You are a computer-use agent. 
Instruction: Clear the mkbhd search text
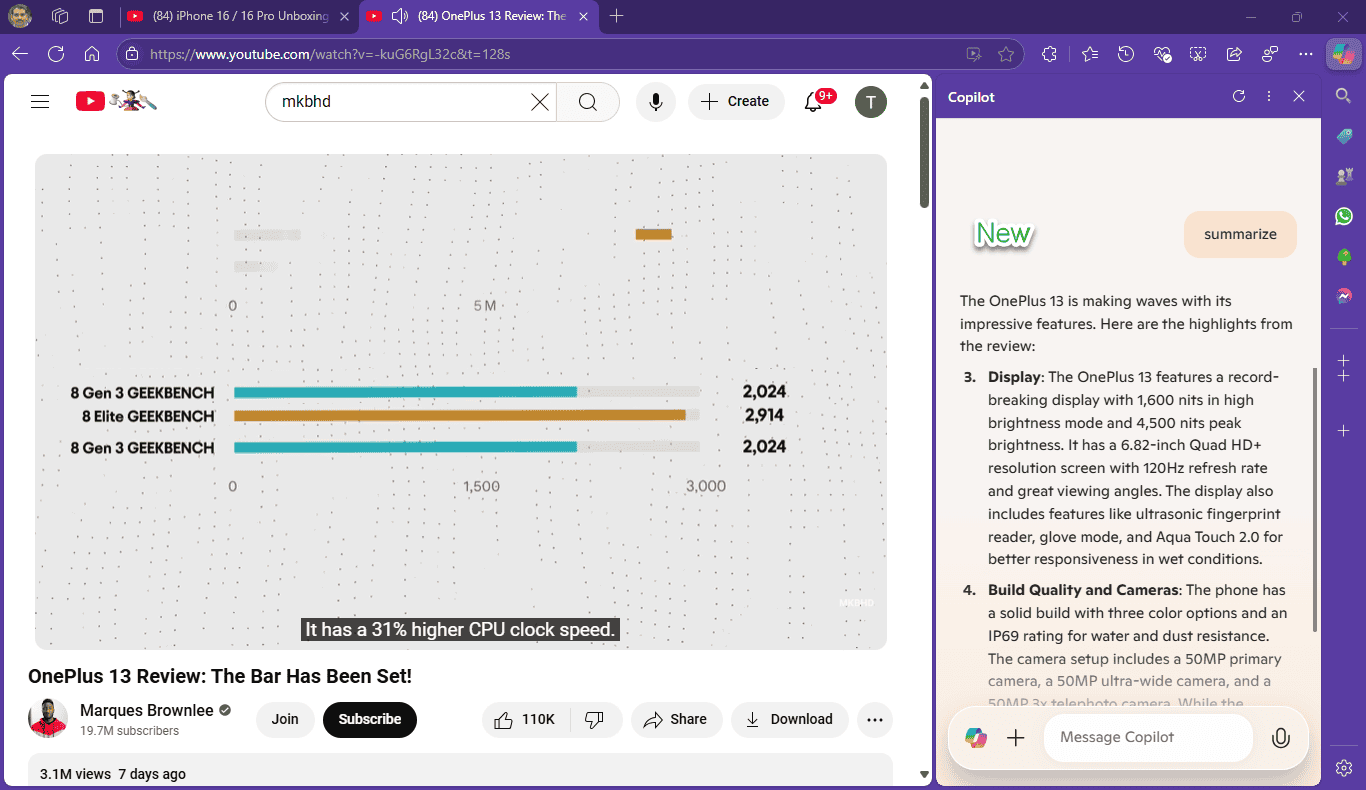[539, 101]
